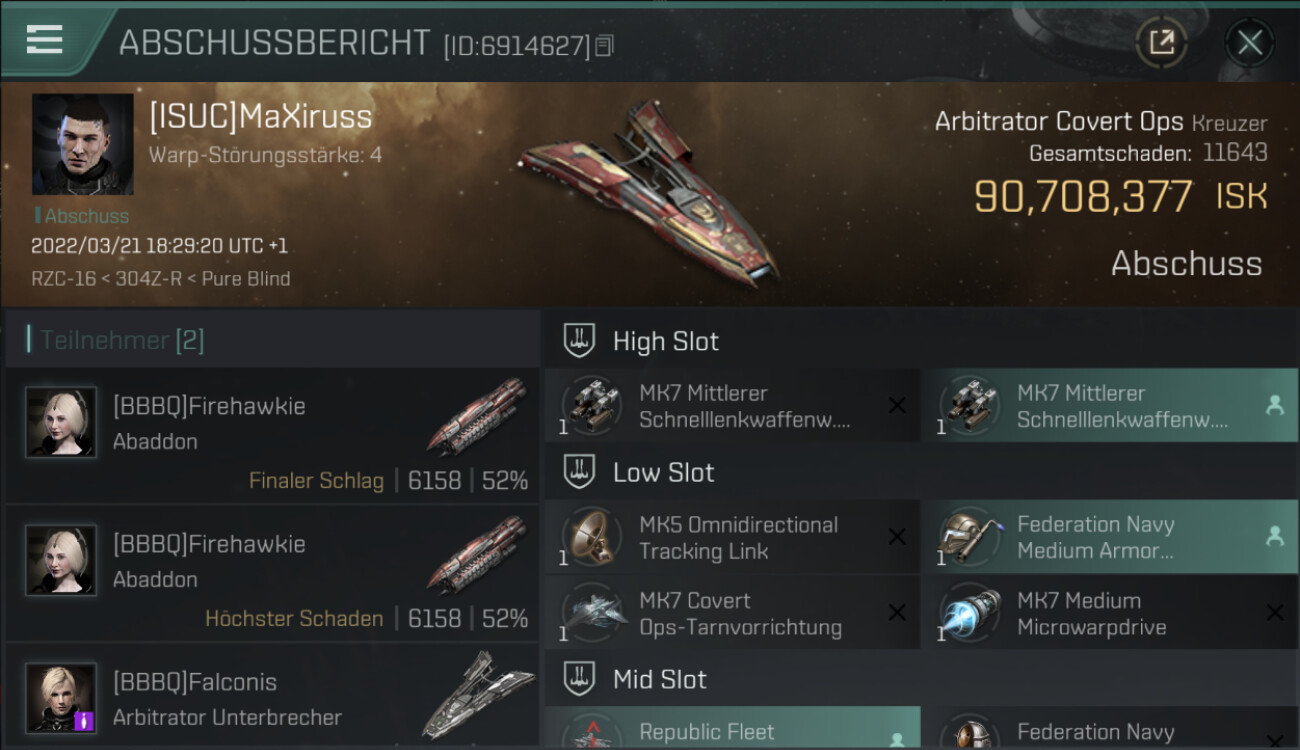This screenshot has width=1300, height=750.
Task: Copy the kill report ID icon
Action: click(x=604, y=46)
